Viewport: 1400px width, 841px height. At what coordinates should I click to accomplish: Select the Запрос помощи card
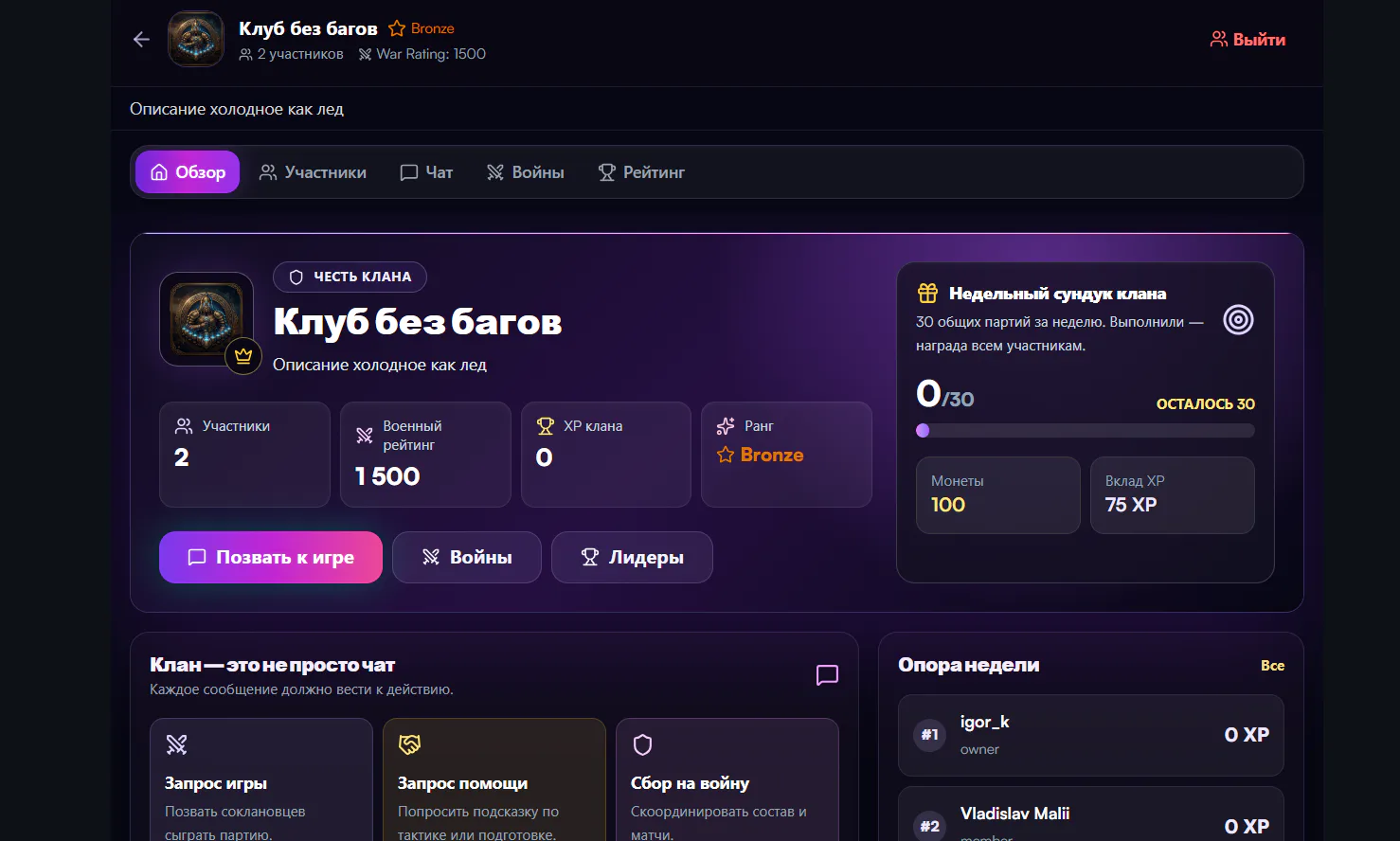[494, 779]
